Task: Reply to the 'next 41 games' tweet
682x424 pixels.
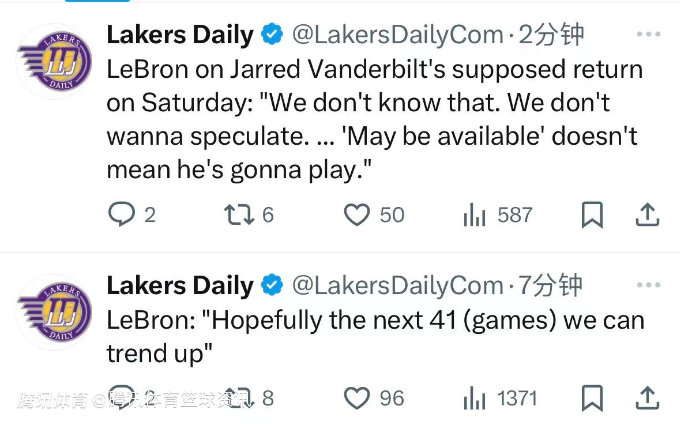Action: [121, 398]
